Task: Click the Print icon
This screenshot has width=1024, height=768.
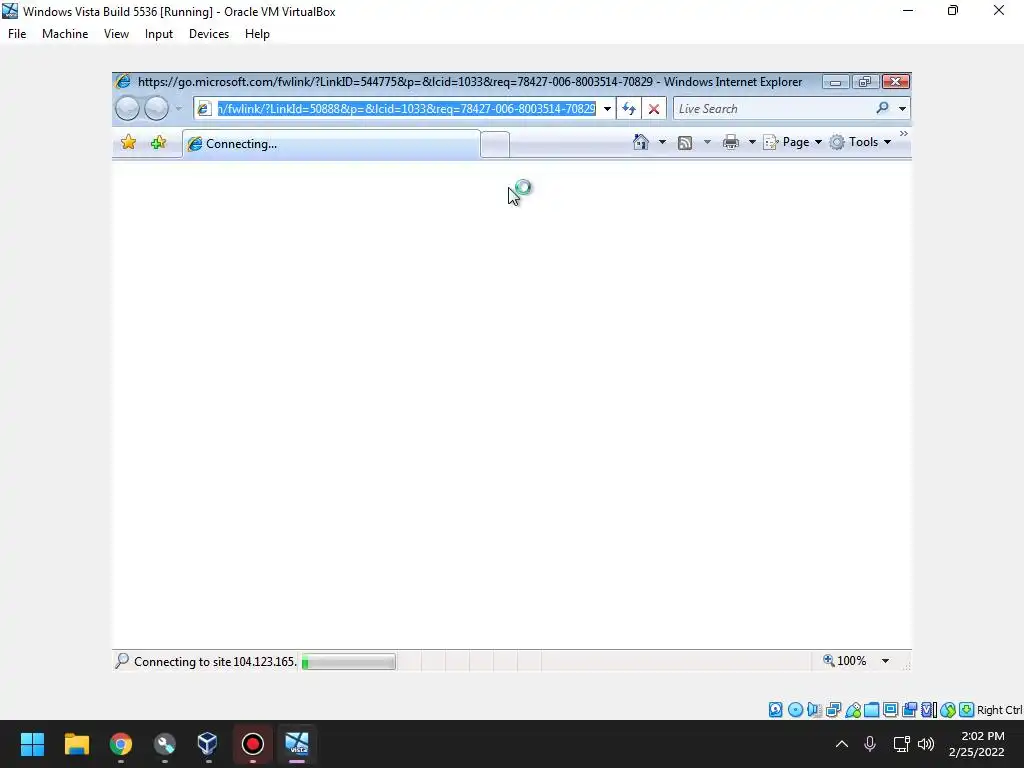Action: tap(731, 142)
